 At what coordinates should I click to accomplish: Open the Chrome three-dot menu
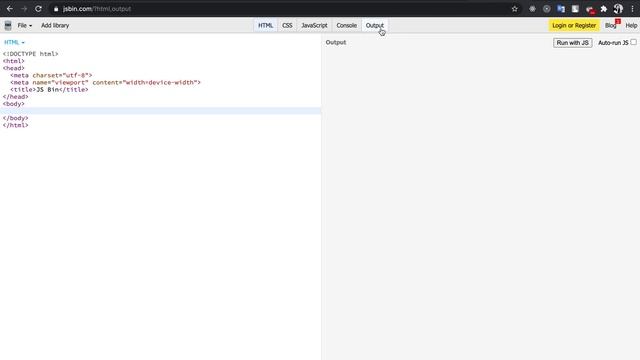pos(632,9)
